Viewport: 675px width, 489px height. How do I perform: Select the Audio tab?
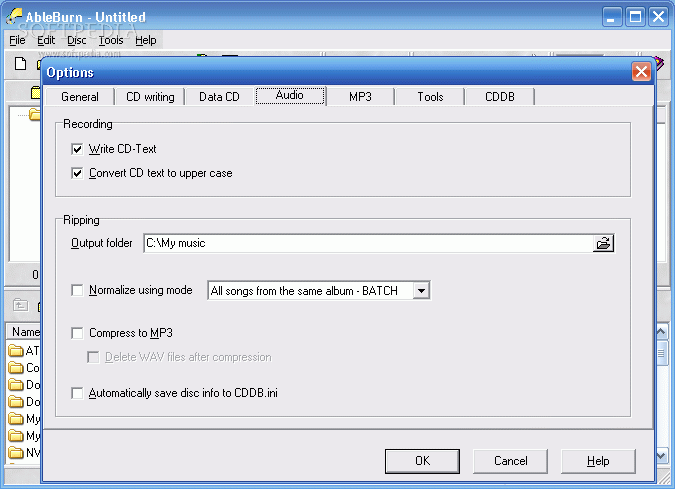290,95
